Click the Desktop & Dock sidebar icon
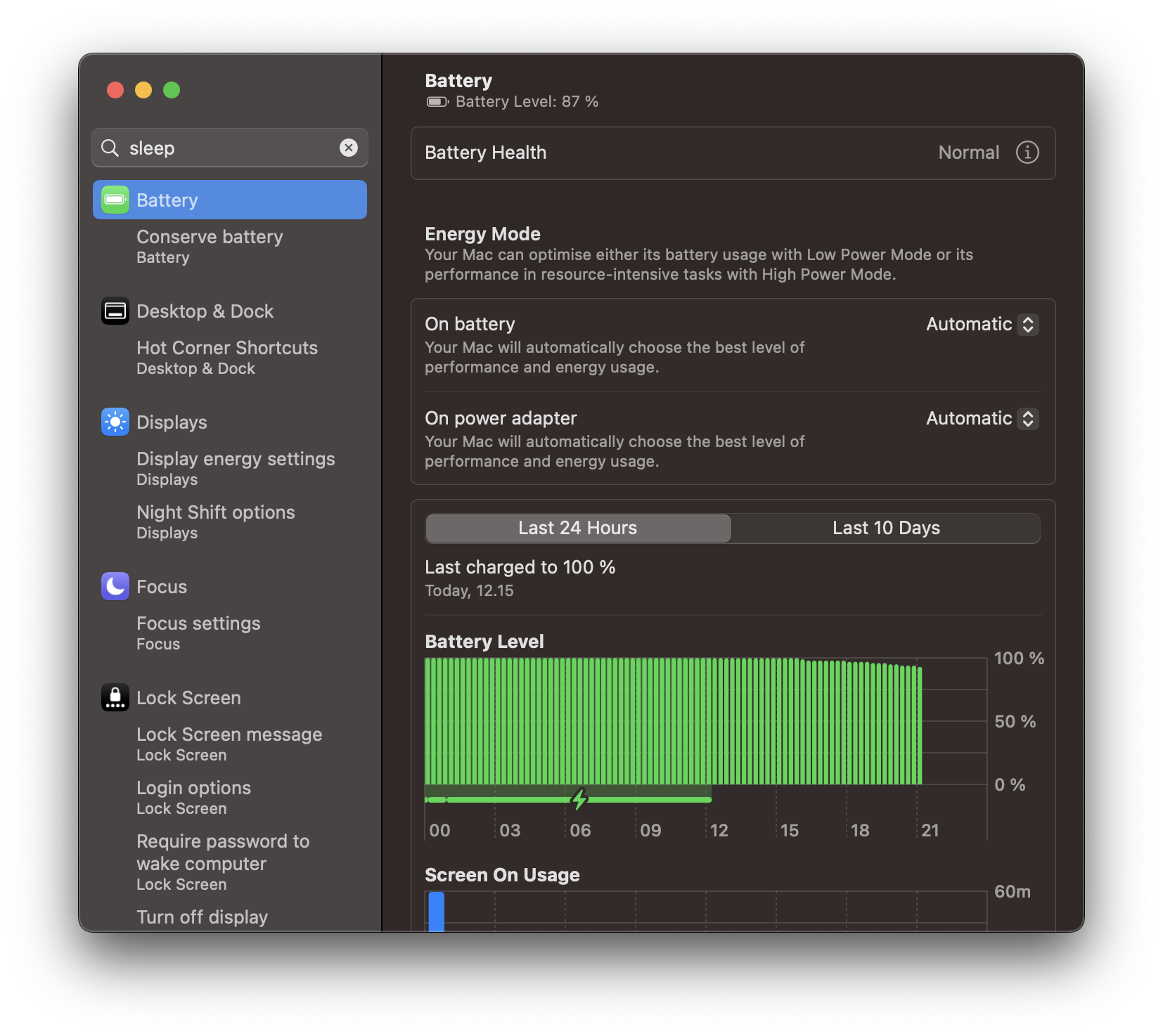1163x1036 pixels. click(x=115, y=311)
